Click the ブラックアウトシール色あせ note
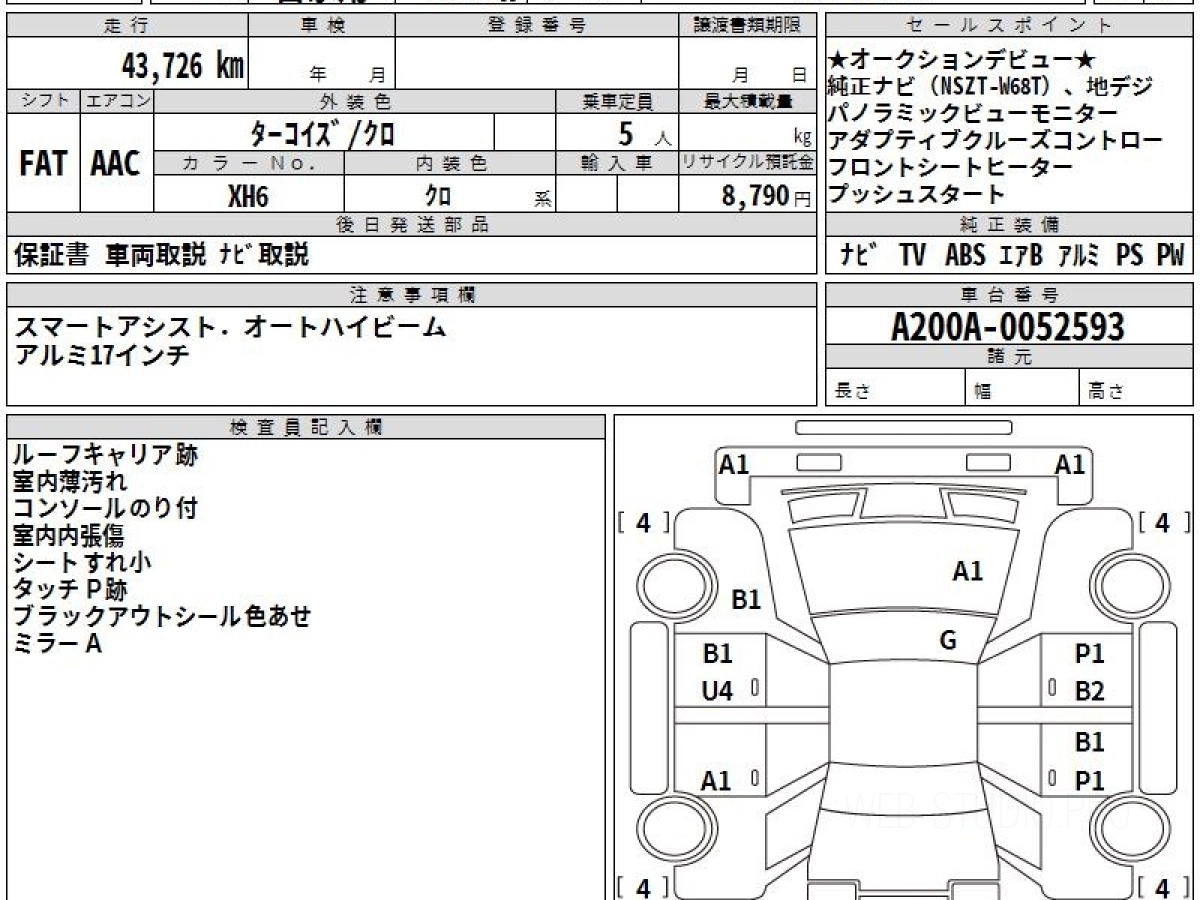Viewport: 1200px width, 900px height. point(162,617)
